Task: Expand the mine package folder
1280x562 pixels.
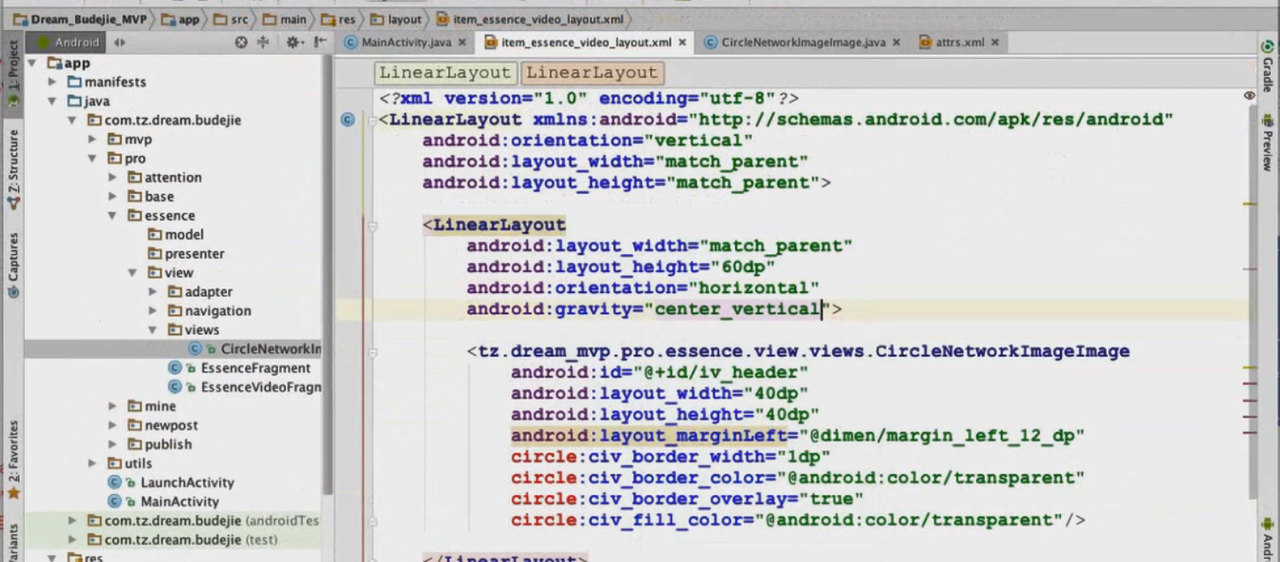Action: click(113, 406)
